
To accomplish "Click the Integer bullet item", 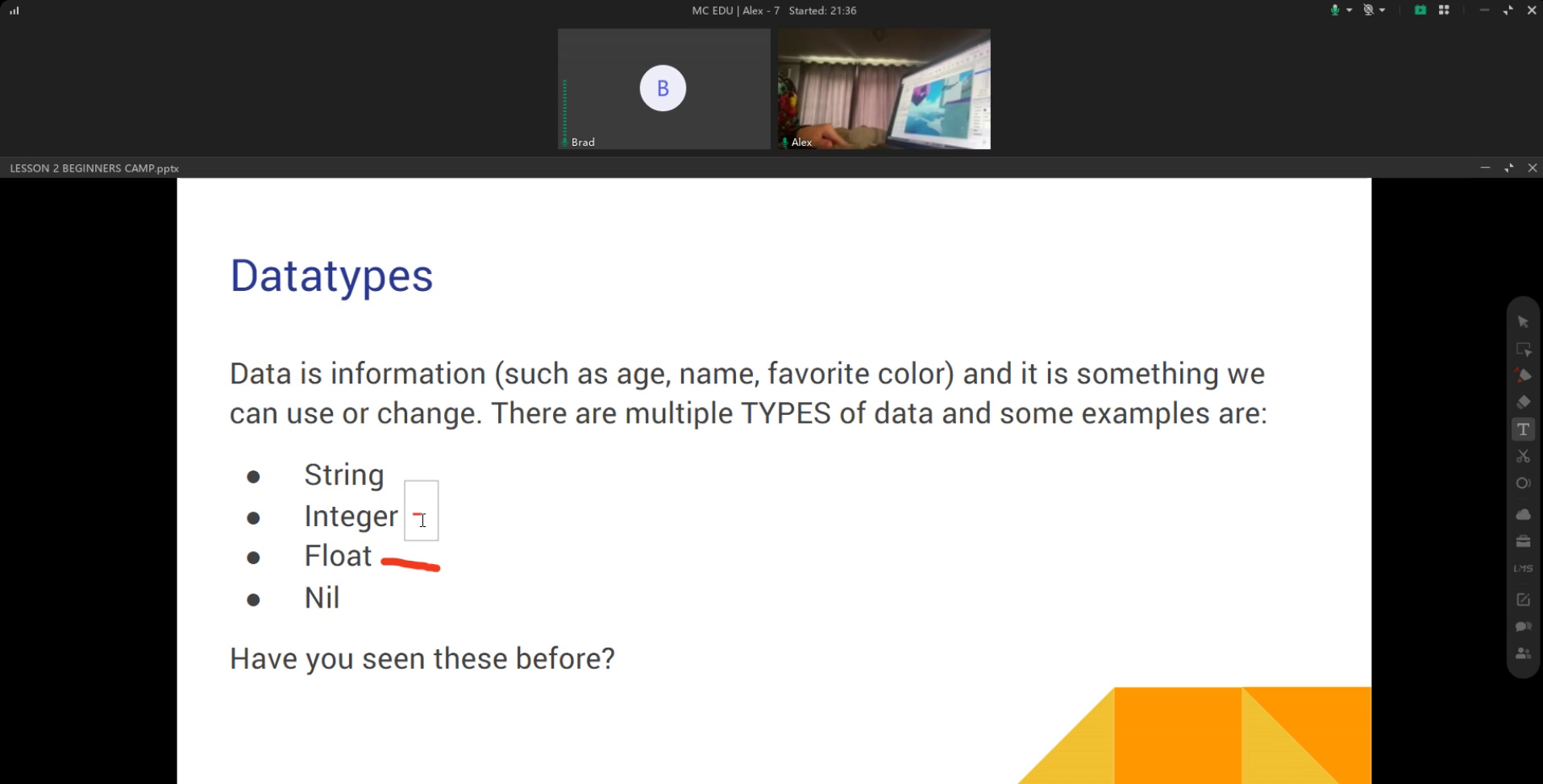I will [x=351, y=516].
